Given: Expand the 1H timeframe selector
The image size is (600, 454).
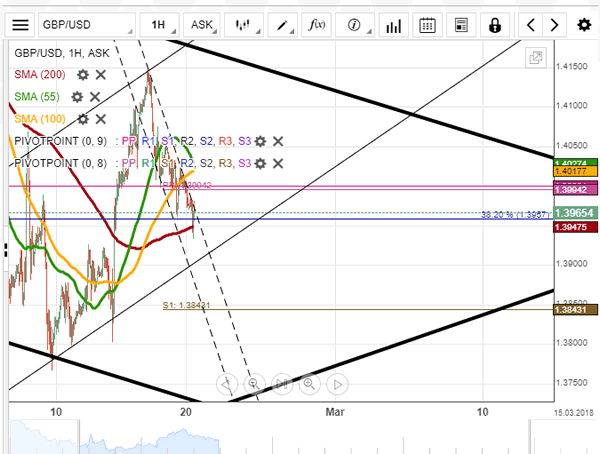Looking at the screenshot, I should tap(158, 24).
